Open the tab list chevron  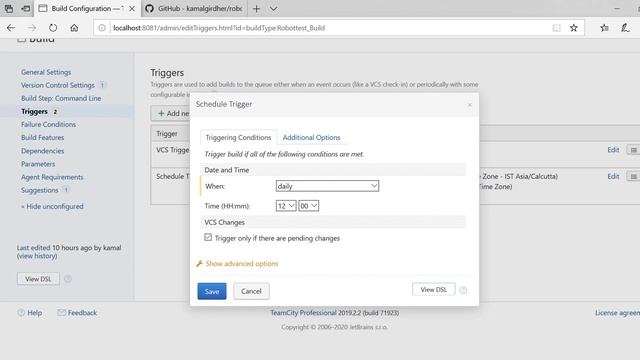click(273, 9)
